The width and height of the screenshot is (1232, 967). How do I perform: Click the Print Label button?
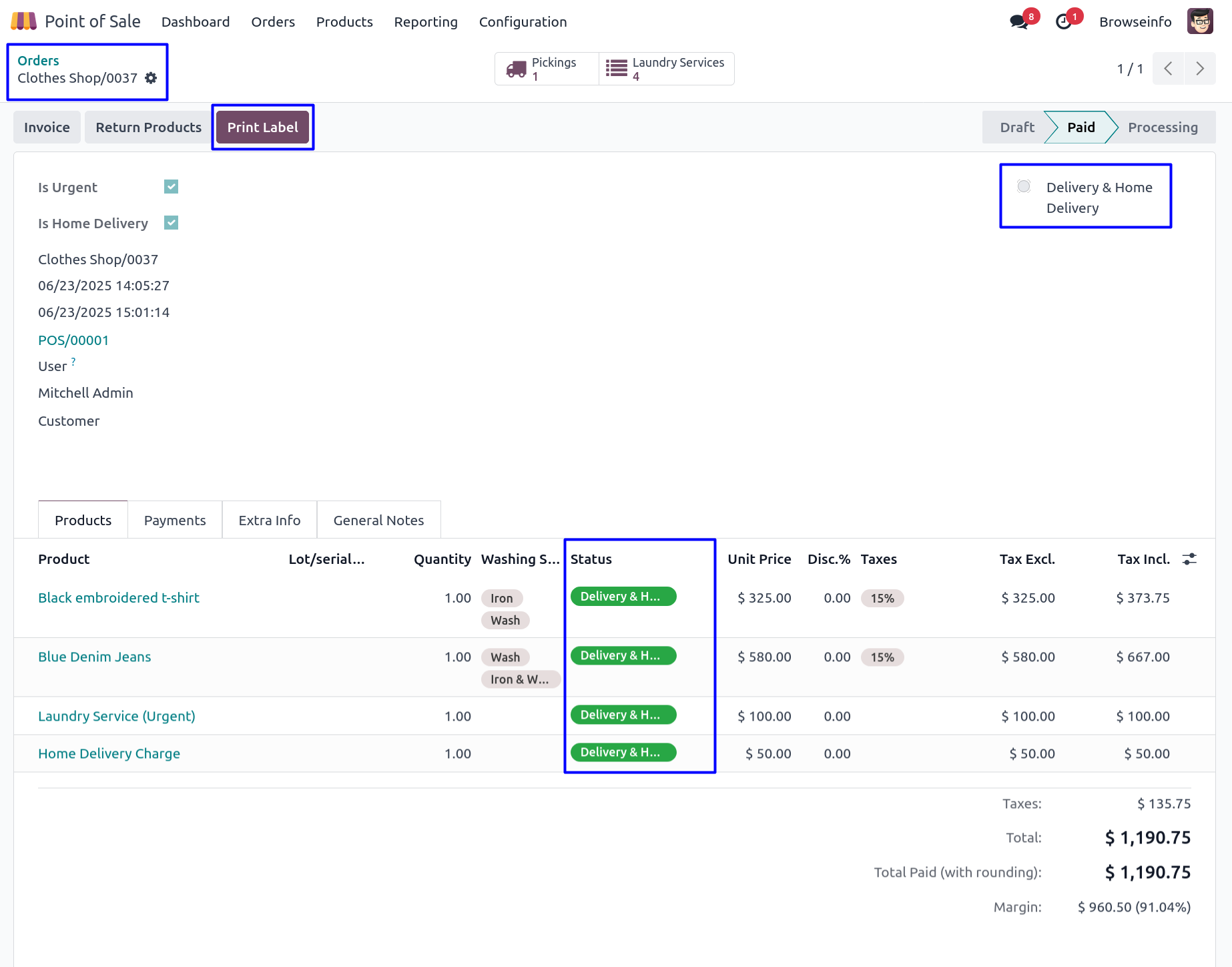(262, 127)
